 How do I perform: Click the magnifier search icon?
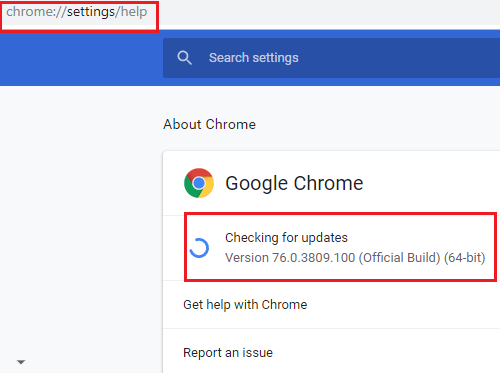[x=184, y=58]
